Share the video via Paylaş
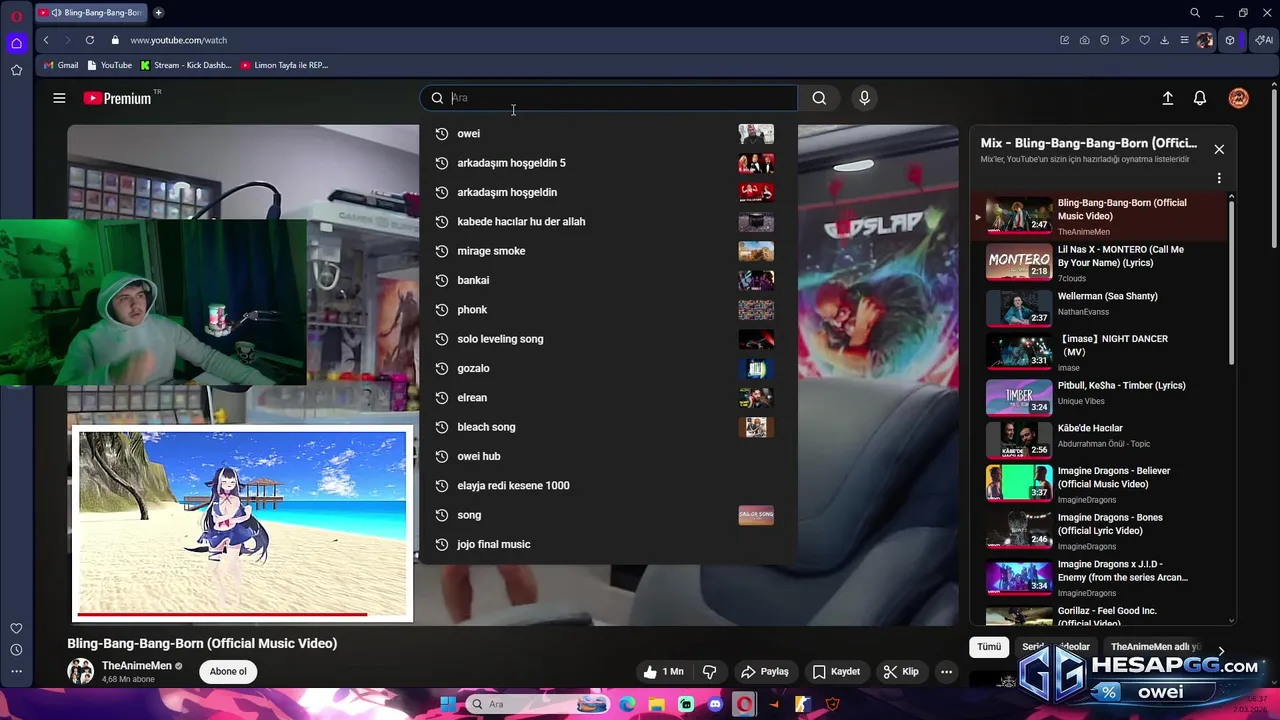The height and width of the screenshot is (720, 1280). [x=764, y=672]
